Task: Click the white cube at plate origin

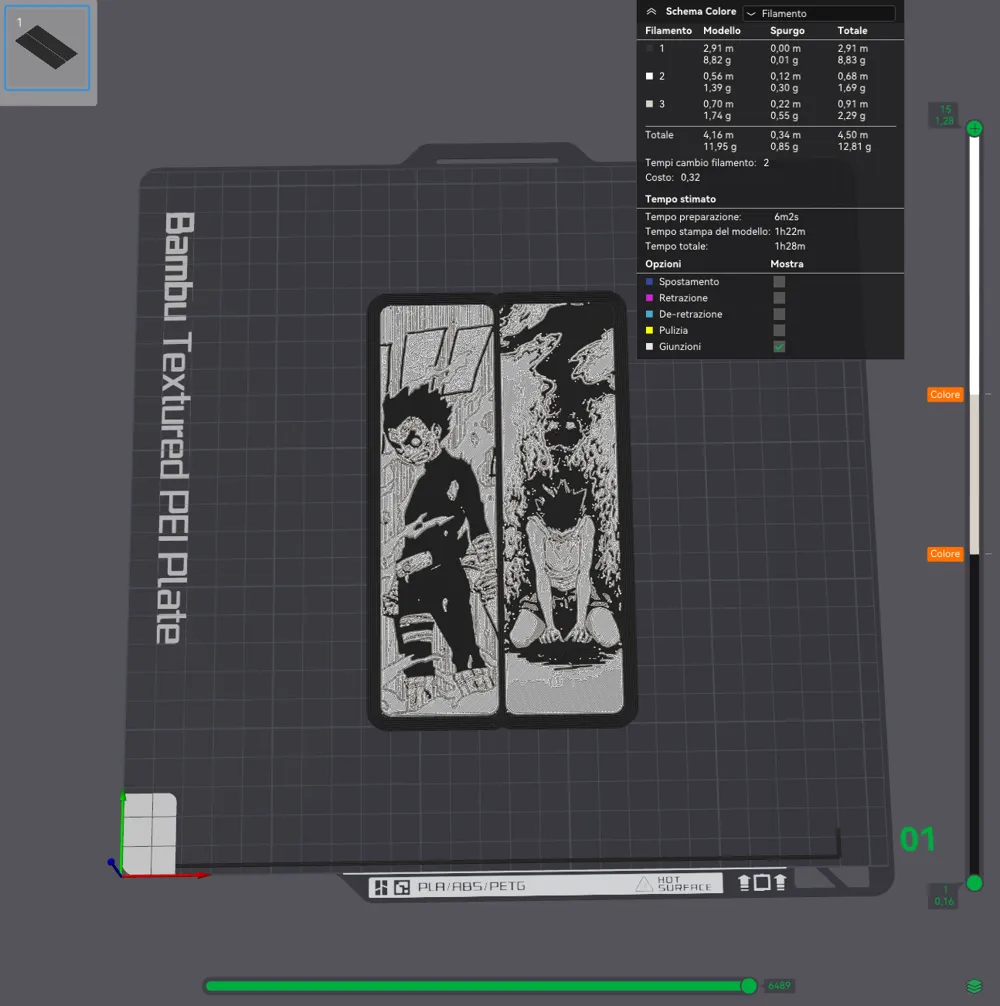Action: pyautogui.click(x=149, y=834)
